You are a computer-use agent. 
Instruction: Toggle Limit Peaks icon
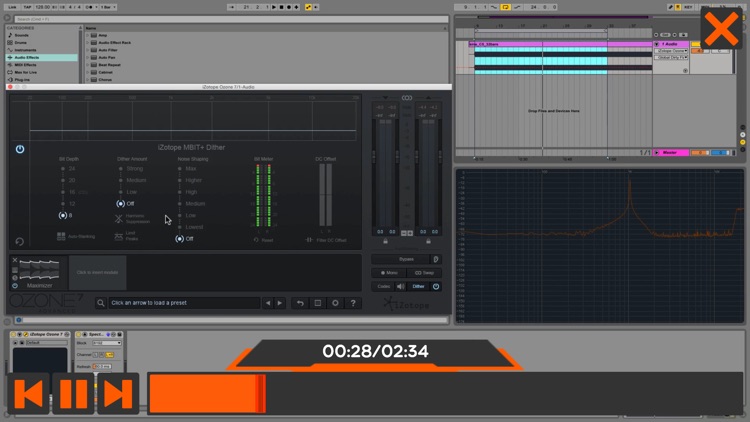[x=119, y=236]
